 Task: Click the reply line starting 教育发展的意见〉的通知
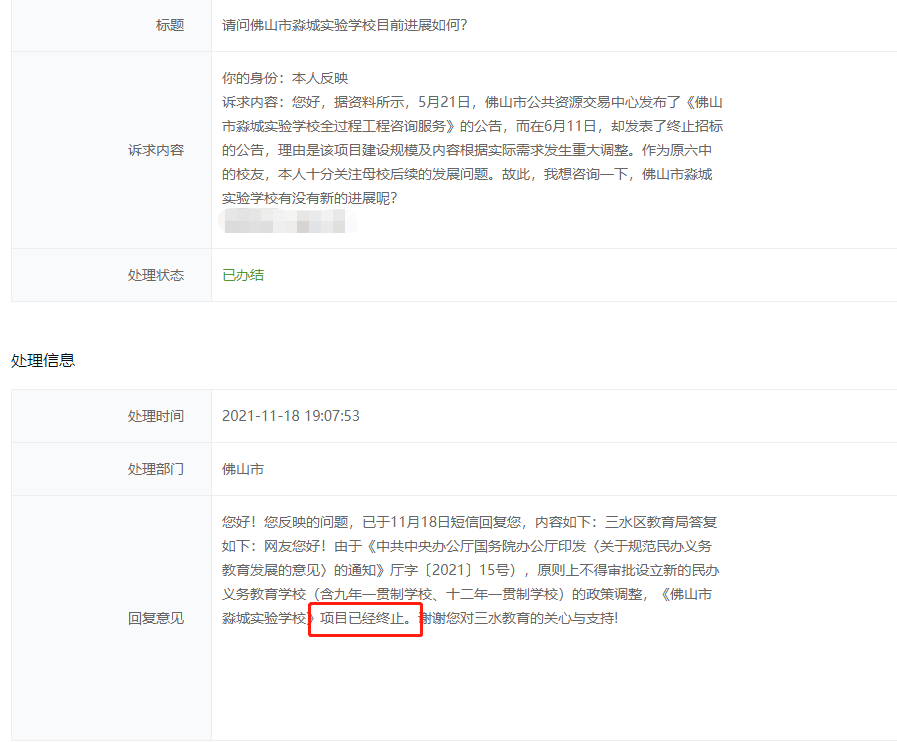[x=471, y=570]
